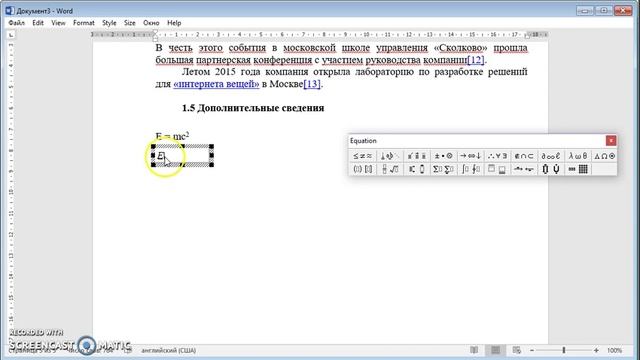Close the Equation toolbar
This screenshot has width=640, height=360.
click(x=611, y=141)
